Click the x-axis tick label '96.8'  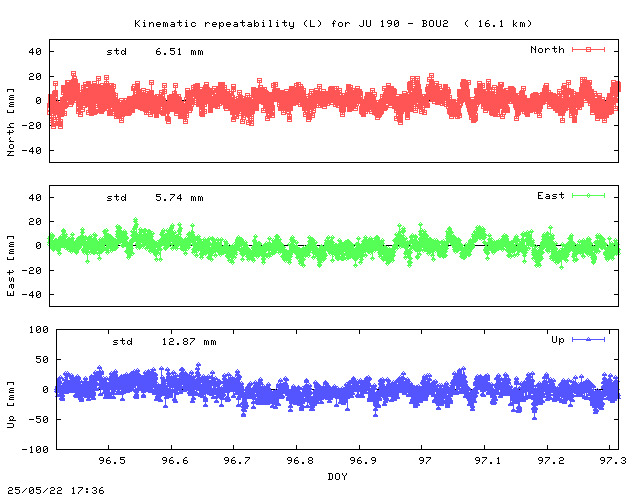click(x=300, y=460)
